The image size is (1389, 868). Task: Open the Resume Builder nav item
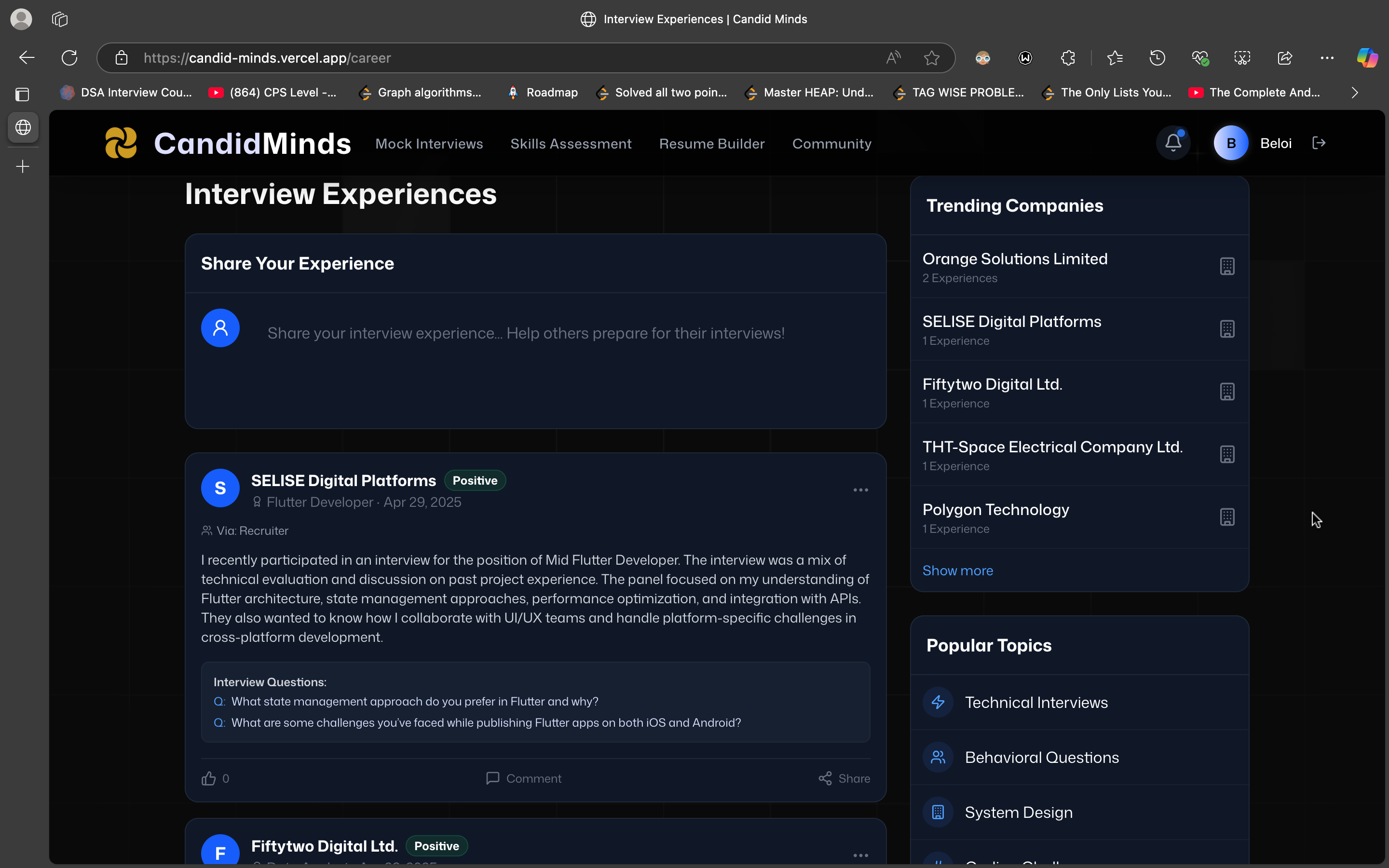(712, 144)
